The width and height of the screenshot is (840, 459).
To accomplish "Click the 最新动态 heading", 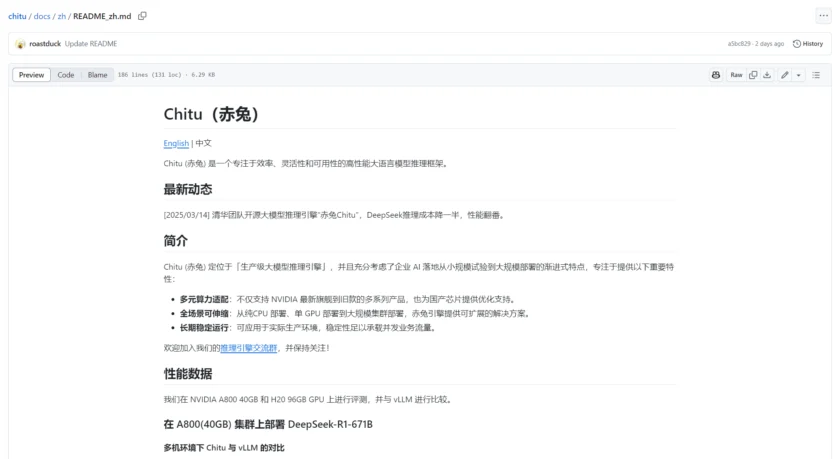I will pyautogui.click(x=188, y=190).
